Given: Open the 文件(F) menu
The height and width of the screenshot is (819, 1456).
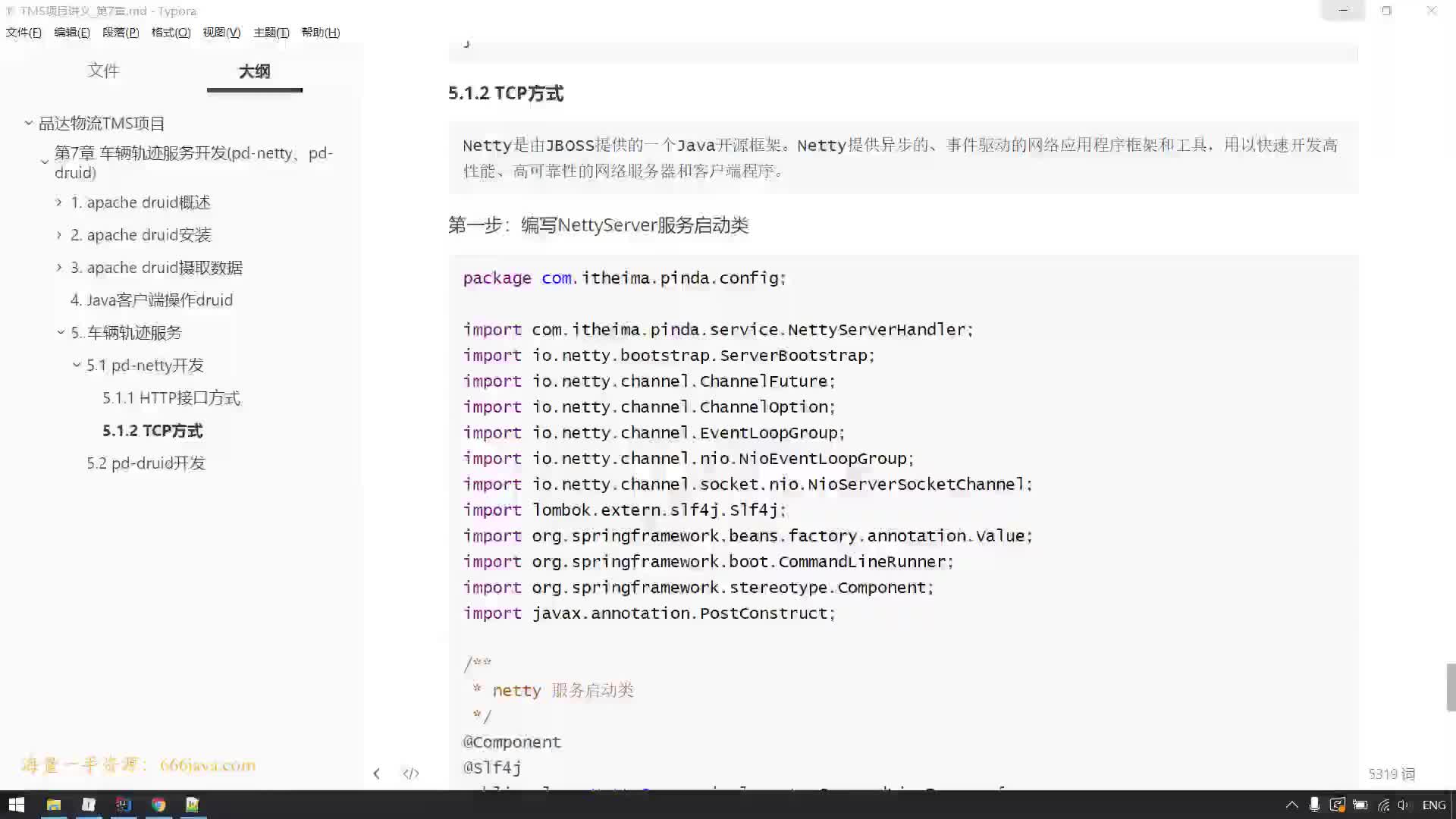Looking at the screenshot, I should point(24,33).
